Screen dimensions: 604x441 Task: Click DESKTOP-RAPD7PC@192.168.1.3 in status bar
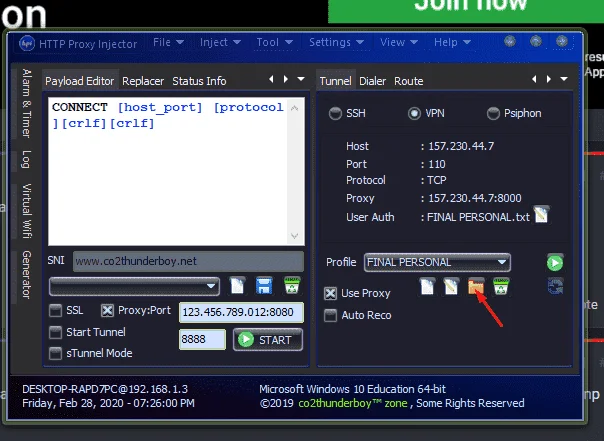pos(105,389)
